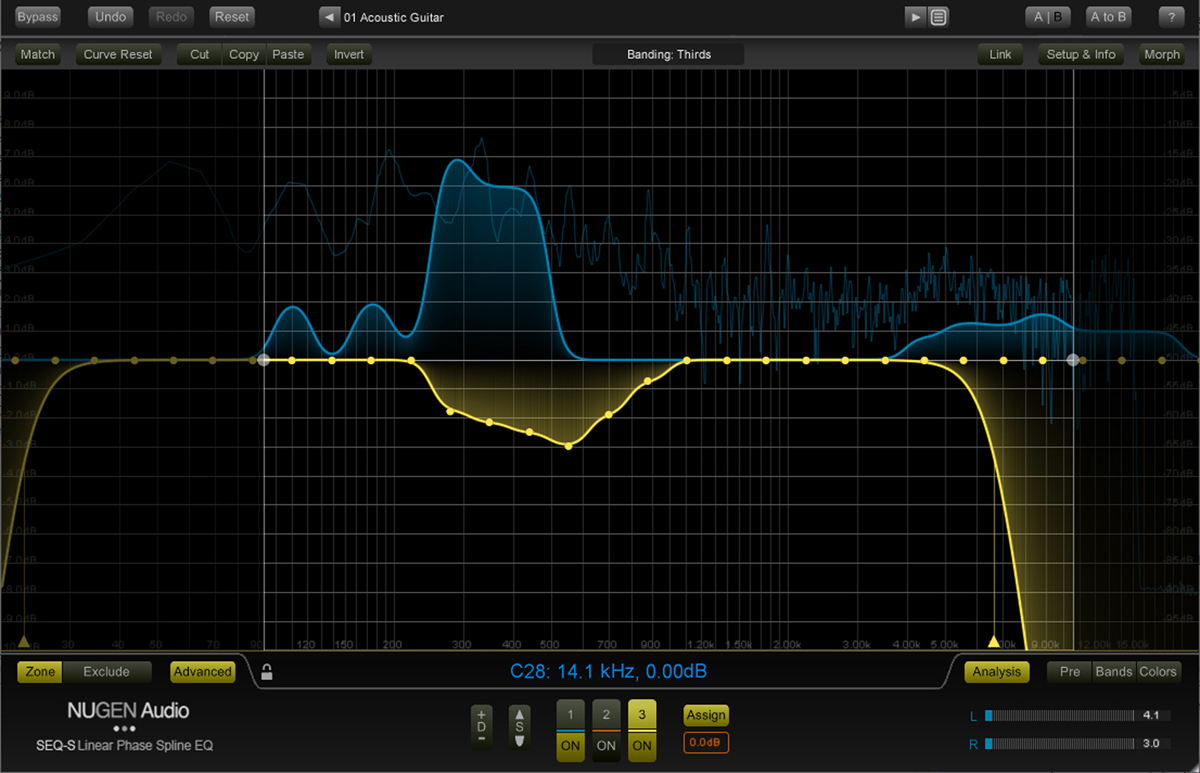
Task: Click the padlock icon near Advanced
Action: pyautogui.click(x=266, y=672)
